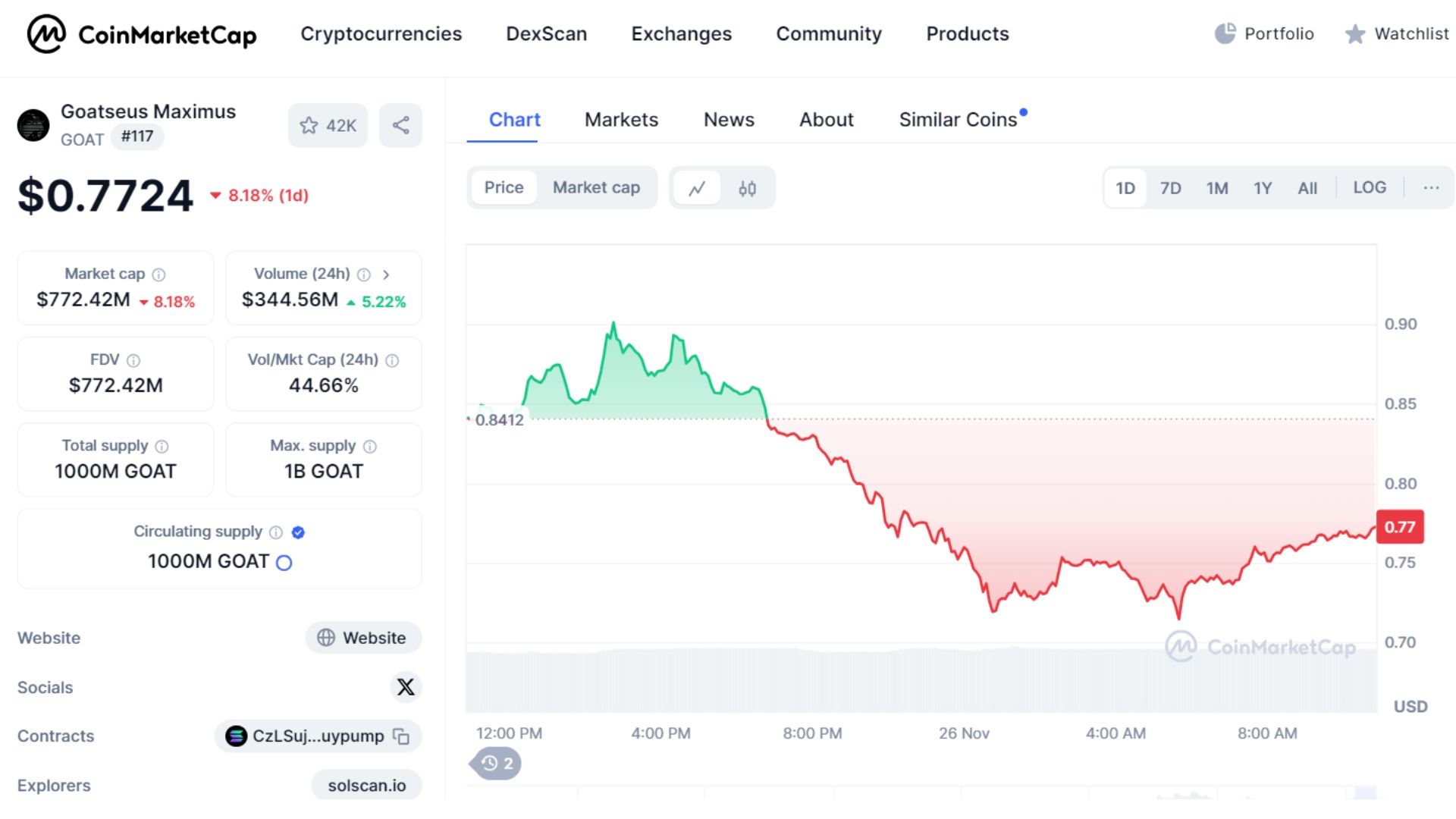
Task: Open the solscan.io explorer link
Action: [367, 785]
